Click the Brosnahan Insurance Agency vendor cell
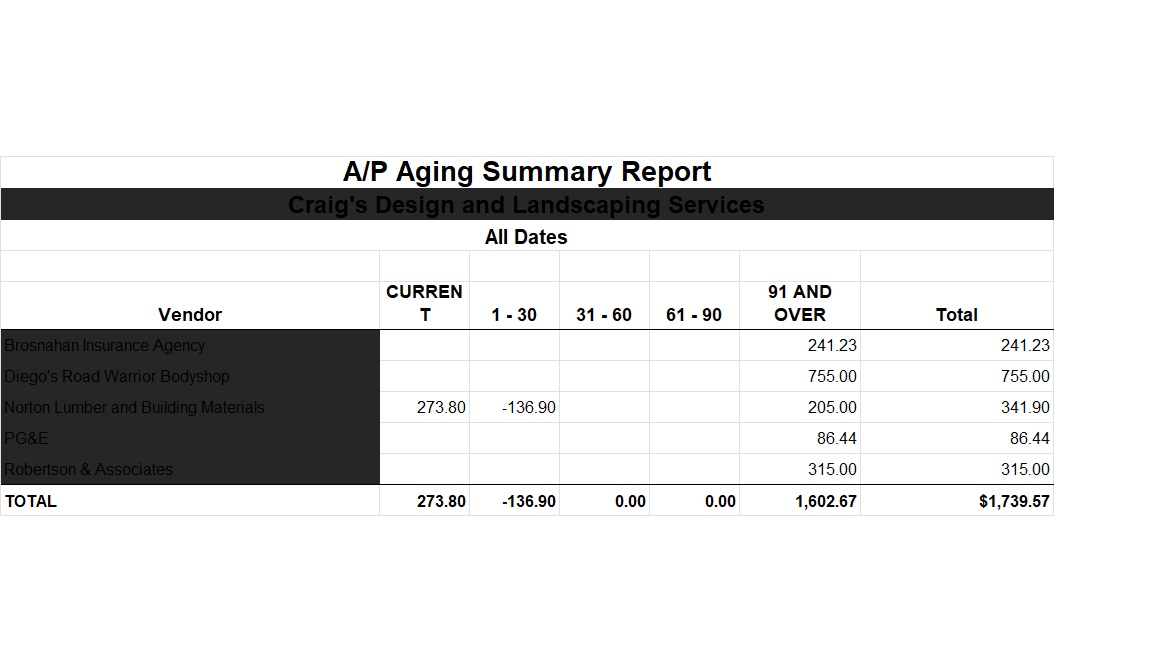 pos(105,345)
